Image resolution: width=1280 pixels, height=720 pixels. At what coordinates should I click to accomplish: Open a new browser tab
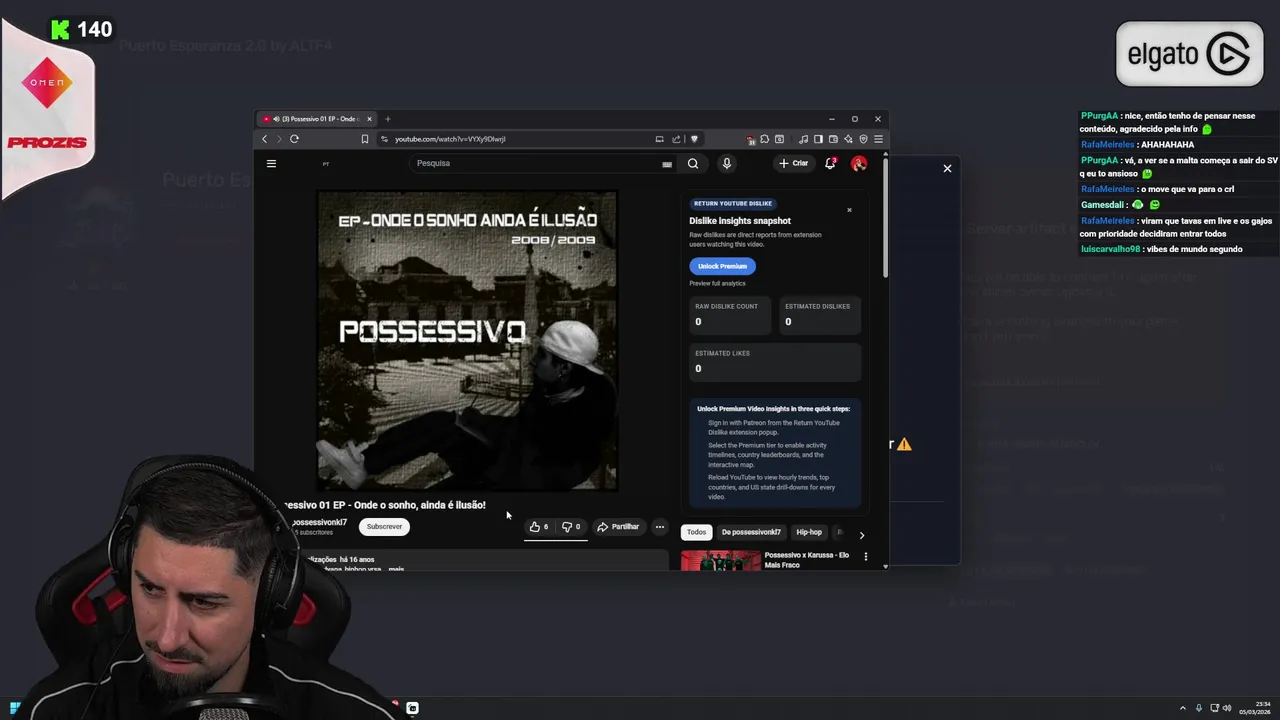point(388,119)
